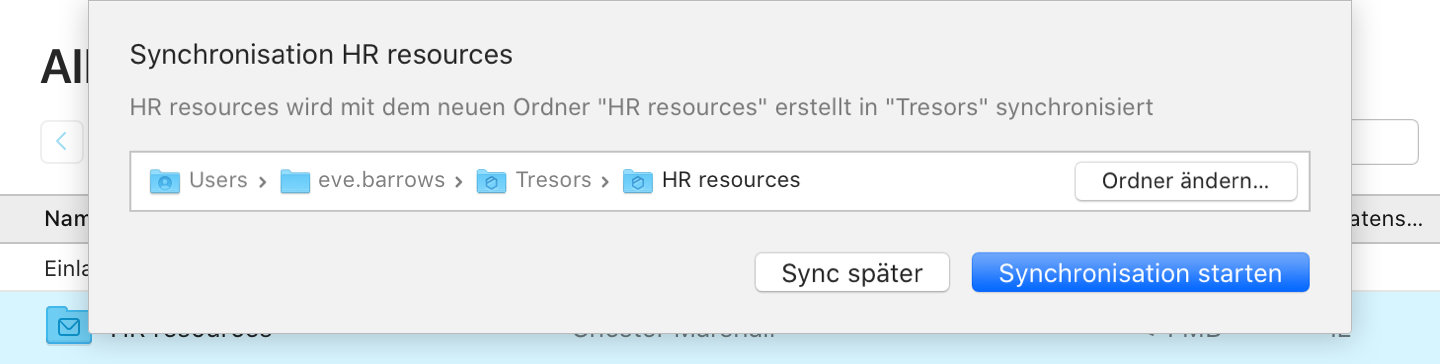Click the Tresors folder icon in path
This screenshot has width=1440, height=364.
coord(491,181)
